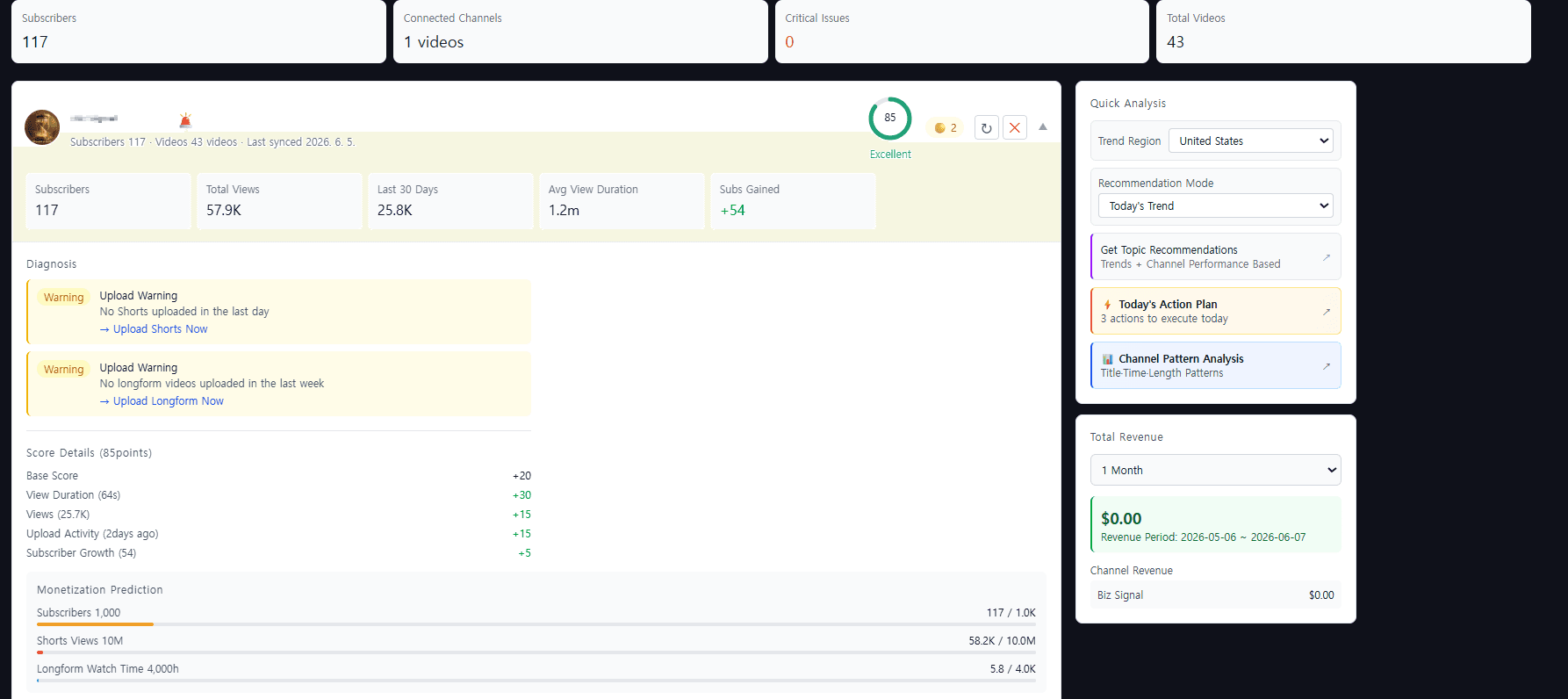Click the Subs Gained +54 stat
Viewport: 1568px width, 699px height.
[793, 201]
